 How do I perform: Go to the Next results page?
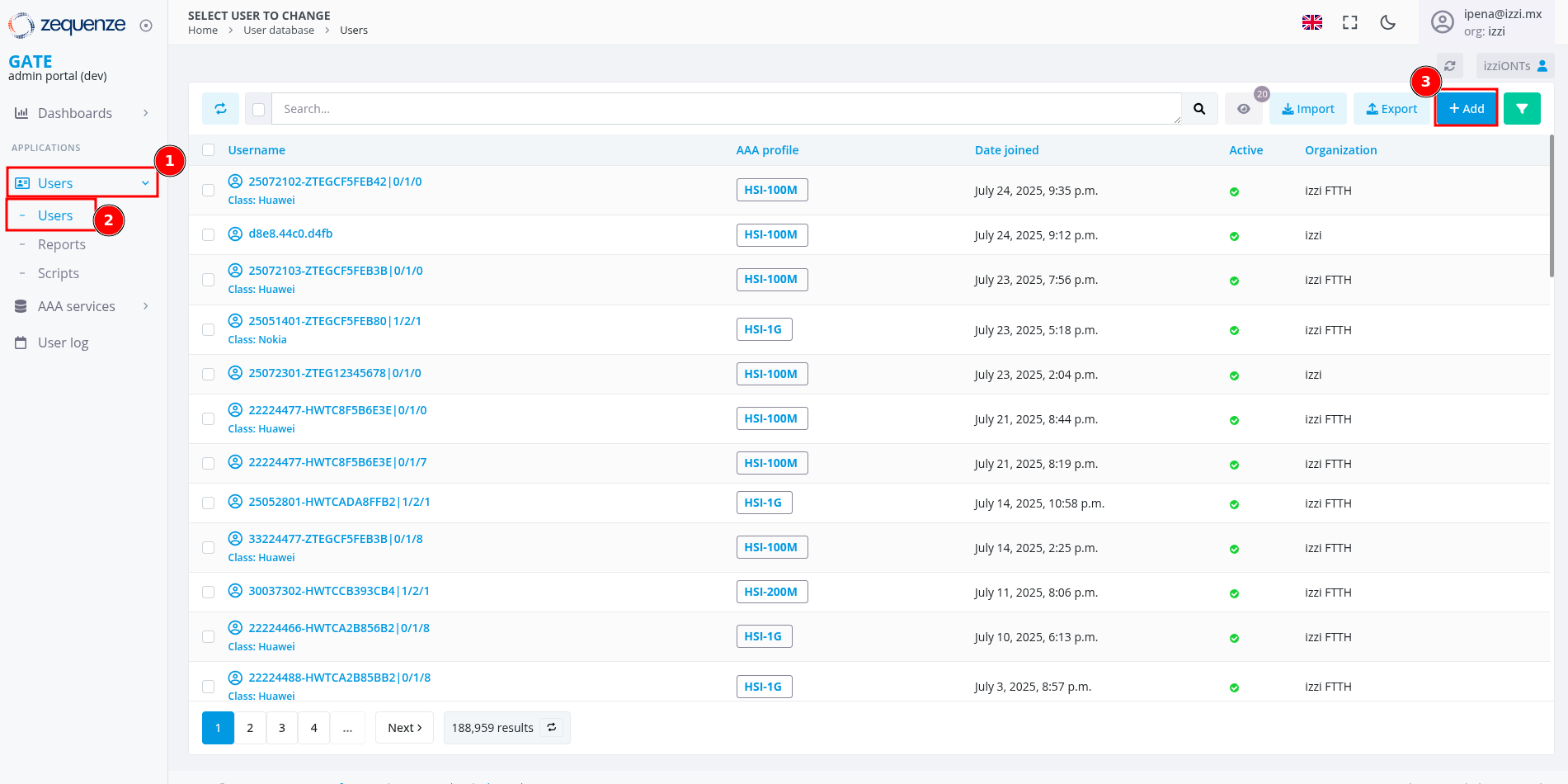(404, 728)
